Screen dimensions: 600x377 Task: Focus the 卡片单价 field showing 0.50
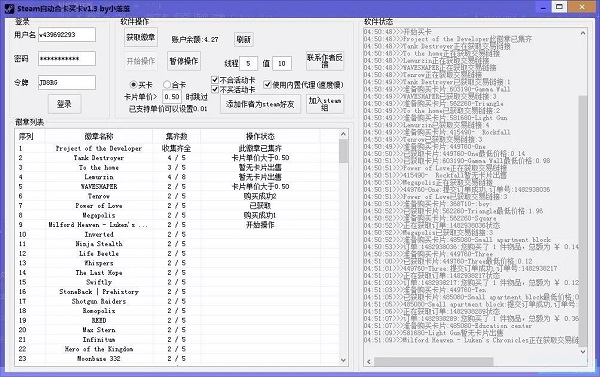172,97
